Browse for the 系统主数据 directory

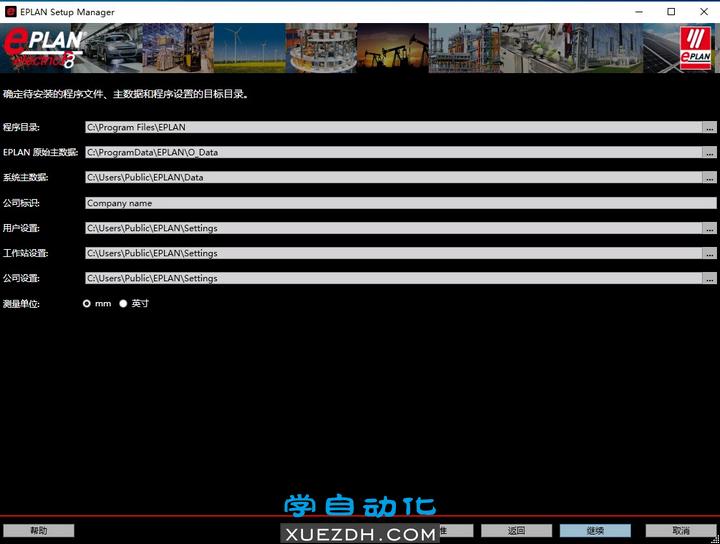click(x=709, y=178)
